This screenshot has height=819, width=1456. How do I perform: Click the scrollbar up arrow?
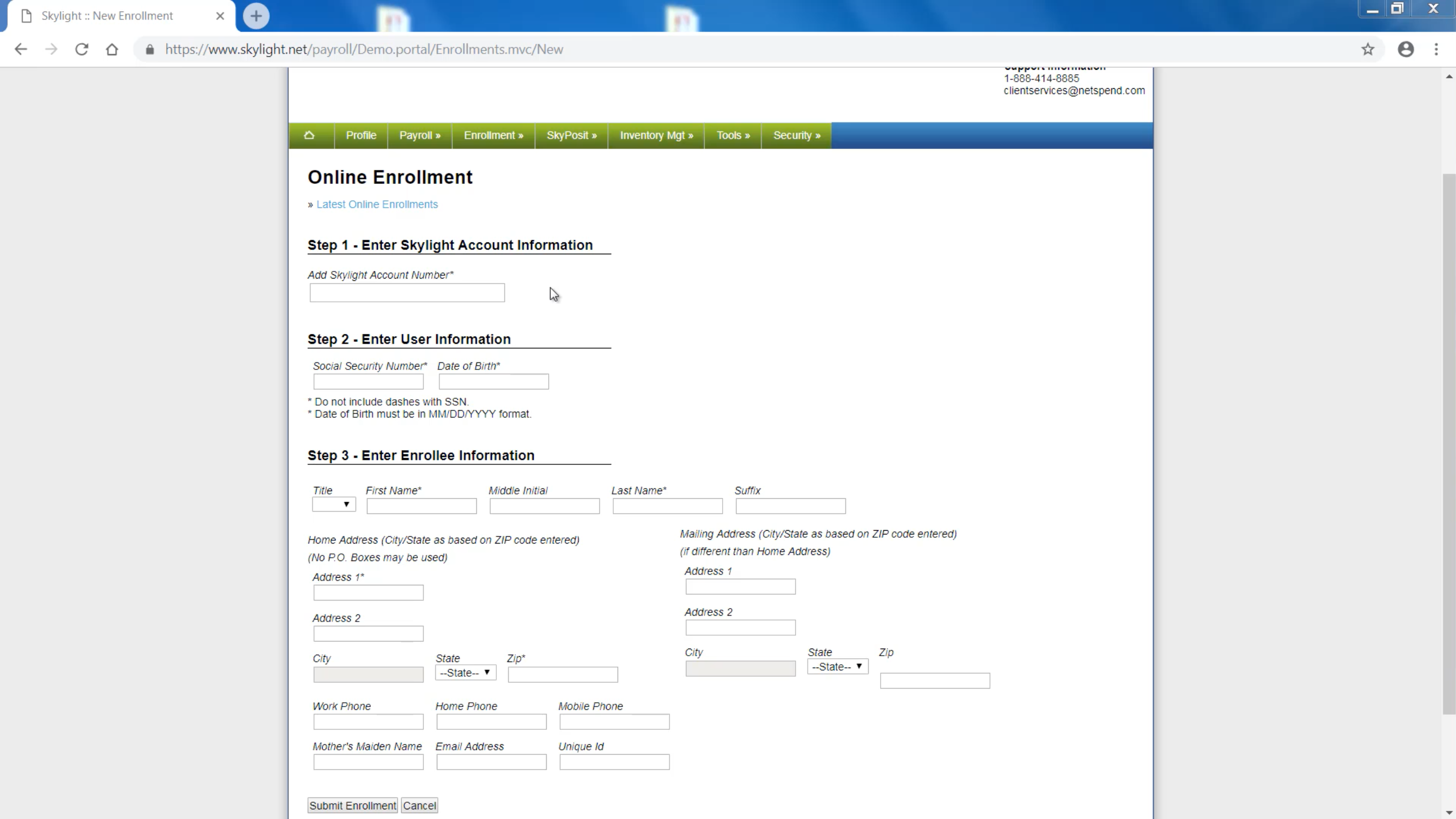coord(1448,76)
